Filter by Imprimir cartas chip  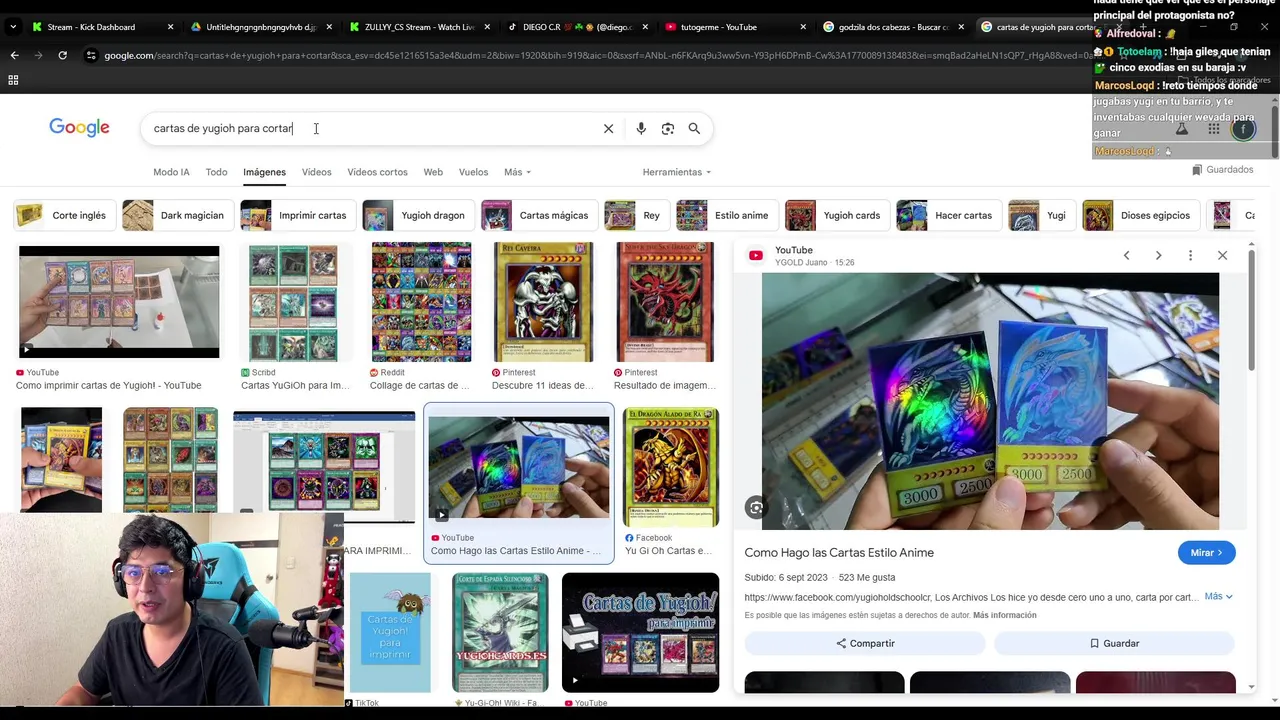point(296,215)
